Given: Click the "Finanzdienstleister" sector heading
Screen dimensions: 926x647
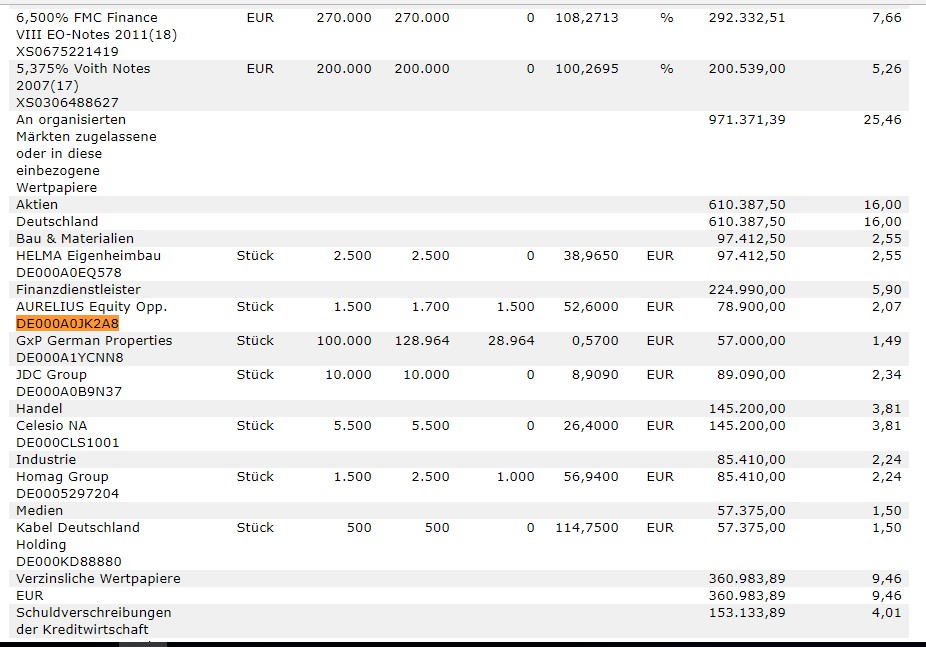Looking at the screenshot, I should tap(78, 290).
